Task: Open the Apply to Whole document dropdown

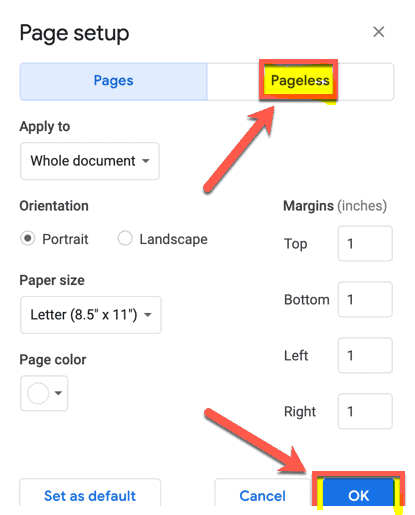Action: click(x=90, y=161)
